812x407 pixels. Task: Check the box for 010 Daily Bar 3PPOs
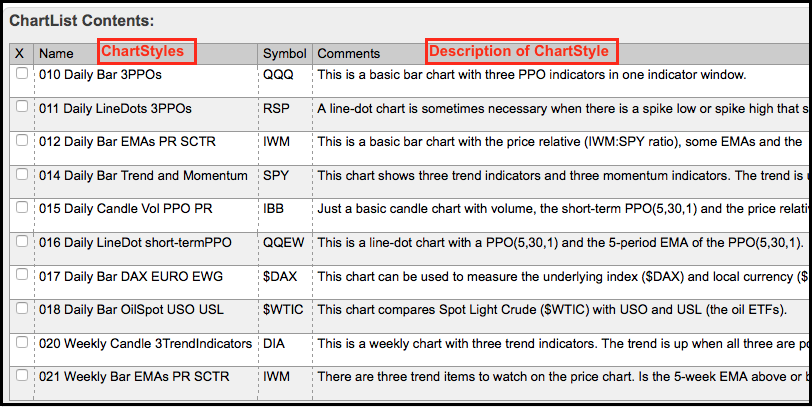[x=22, y=73]
